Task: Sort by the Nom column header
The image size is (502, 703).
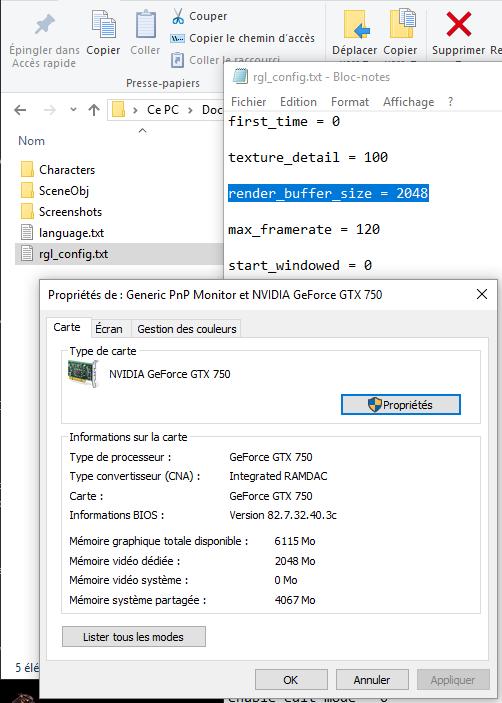Action: (31, 141)
